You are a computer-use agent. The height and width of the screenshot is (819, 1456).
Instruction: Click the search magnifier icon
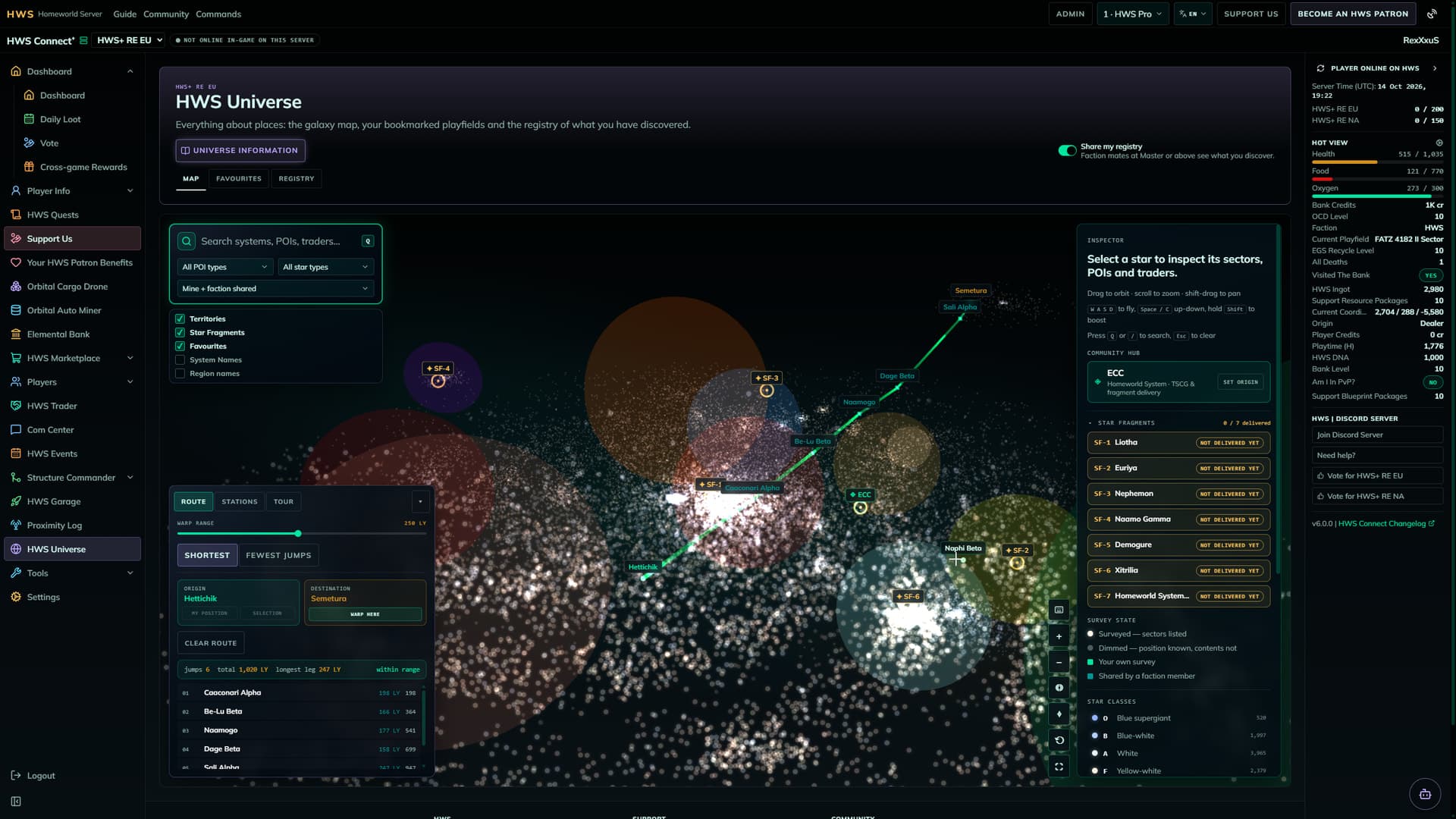186,241
